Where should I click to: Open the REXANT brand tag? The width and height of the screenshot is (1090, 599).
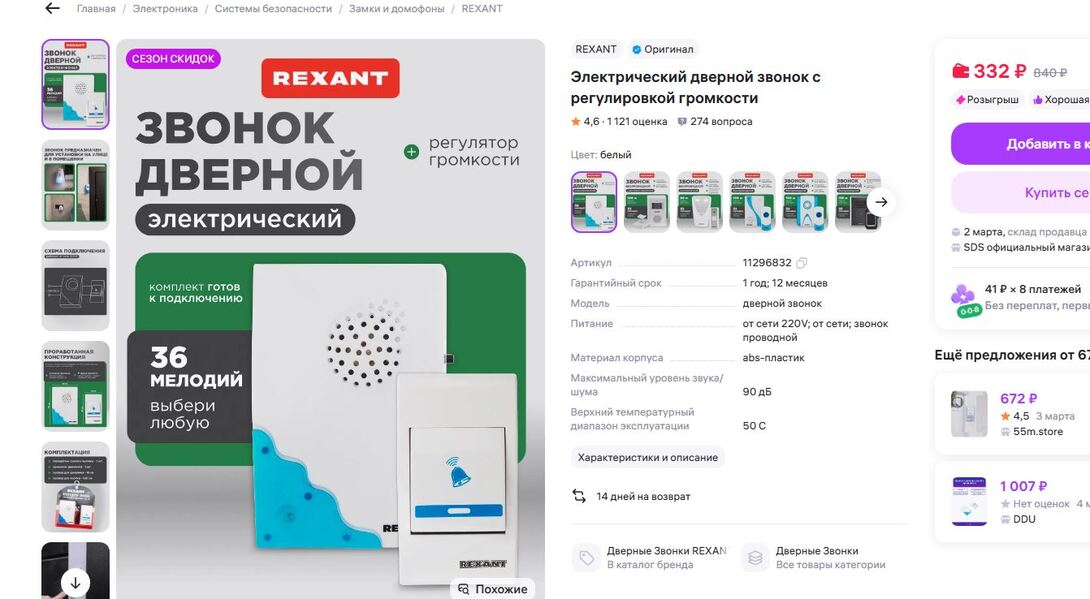pyautogui.click(x=596, y=49)
